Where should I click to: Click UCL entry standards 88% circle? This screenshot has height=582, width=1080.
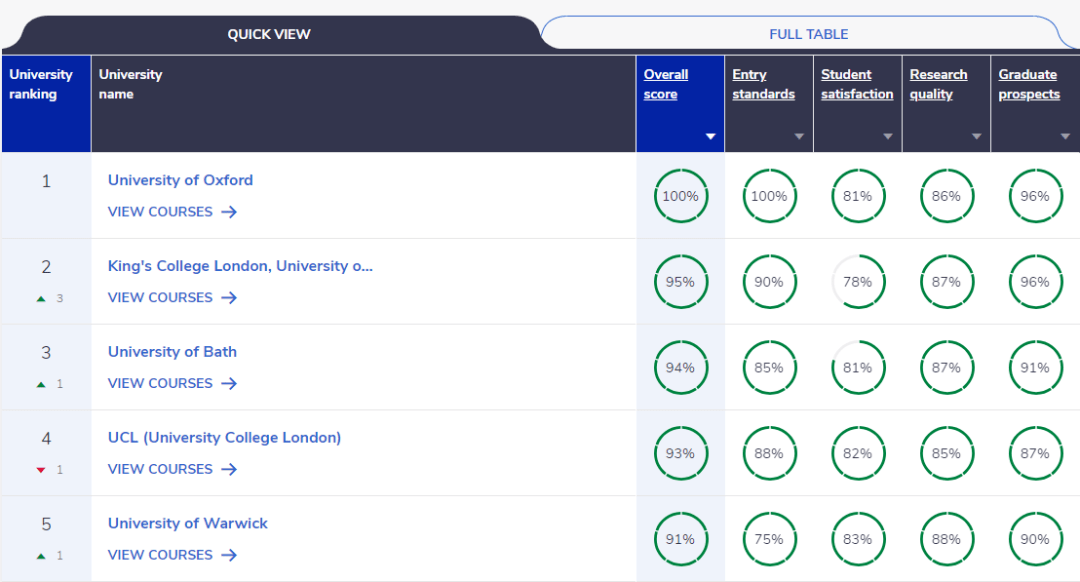pos(769,453)
